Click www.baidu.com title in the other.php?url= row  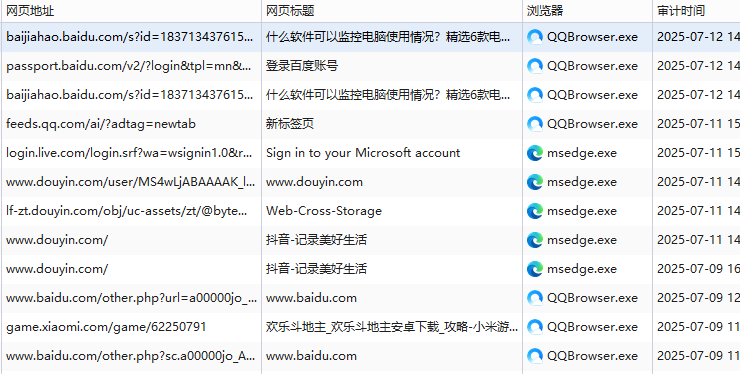click(311, 298)
